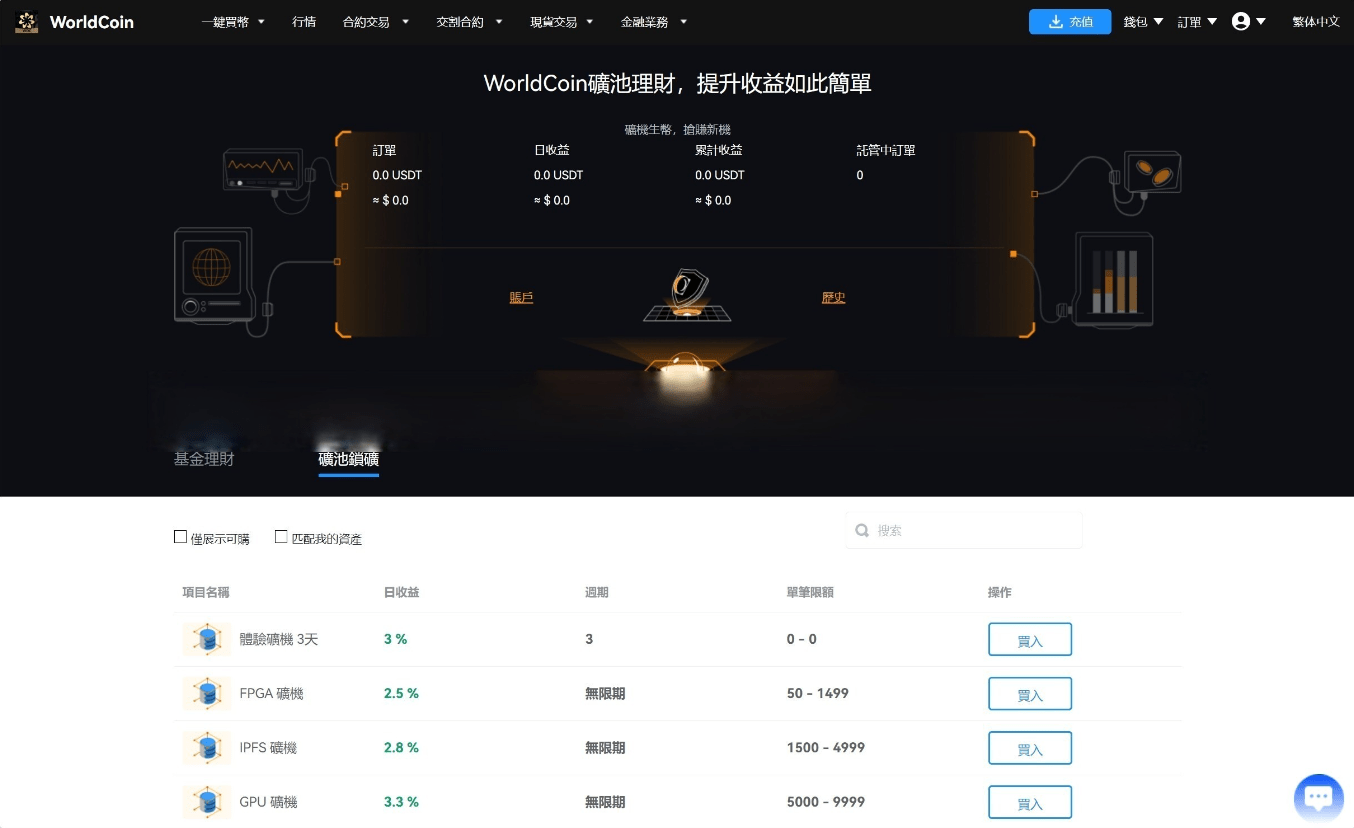Click the 週期 column header
This screenshot has width=1354, height=828.
597,592
